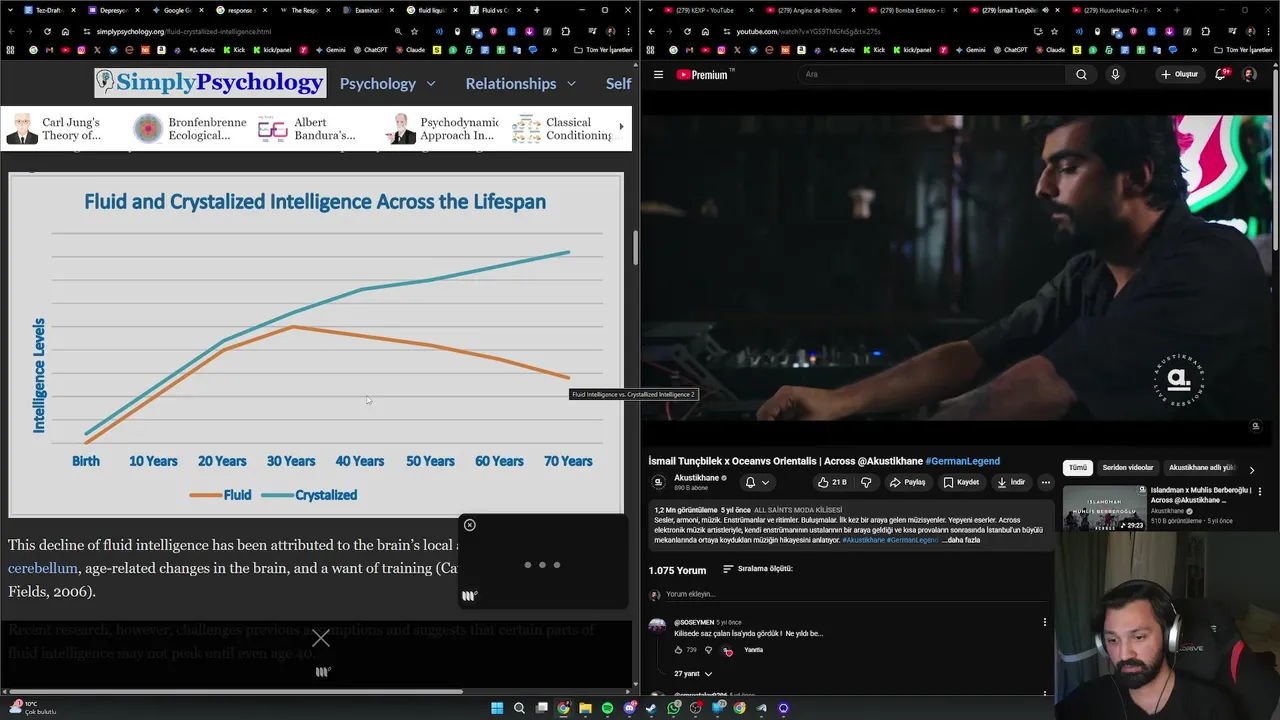Open YouTube notifications bell
Image resolution: width=1280 pixels, height=720 pixels.
1222,74
